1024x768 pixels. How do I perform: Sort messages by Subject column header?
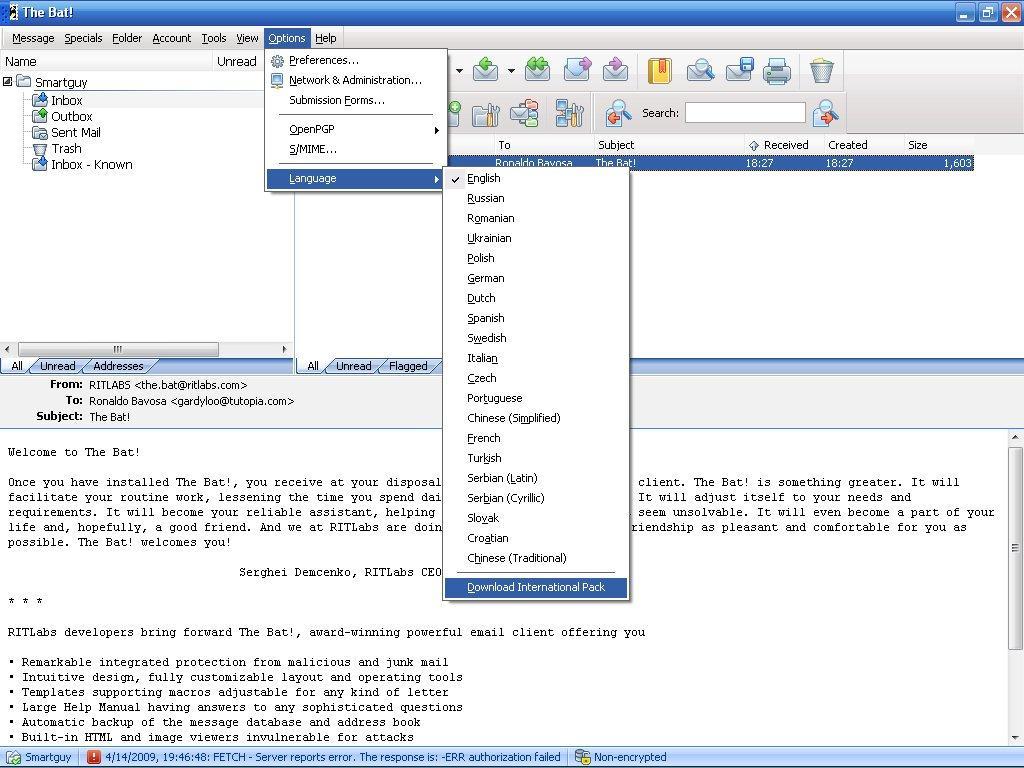point(669,145)
